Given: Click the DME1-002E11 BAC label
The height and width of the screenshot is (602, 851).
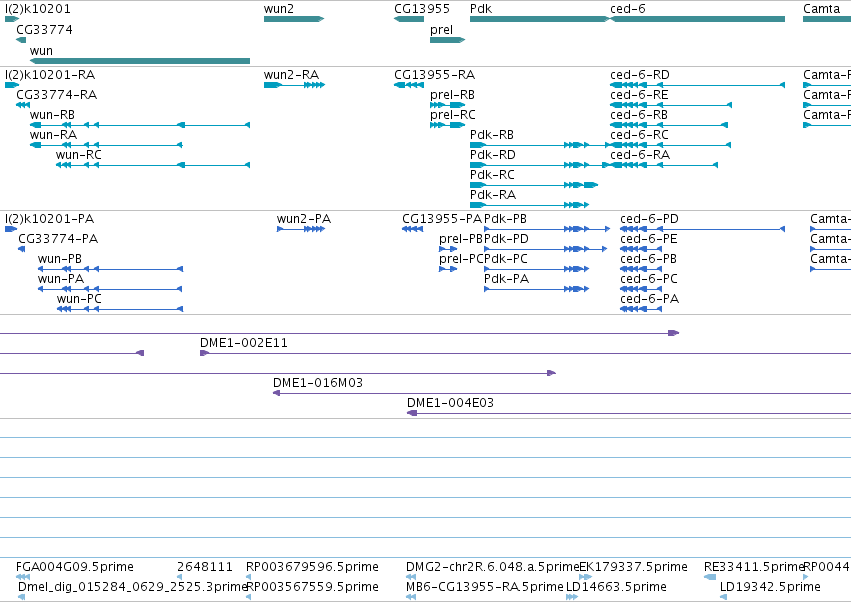Looking at the screenshot, I should coord(244,343).
